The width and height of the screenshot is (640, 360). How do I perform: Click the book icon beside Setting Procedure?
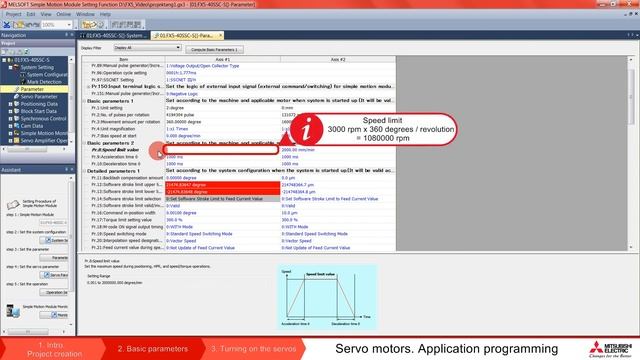(x=13, y=204)
